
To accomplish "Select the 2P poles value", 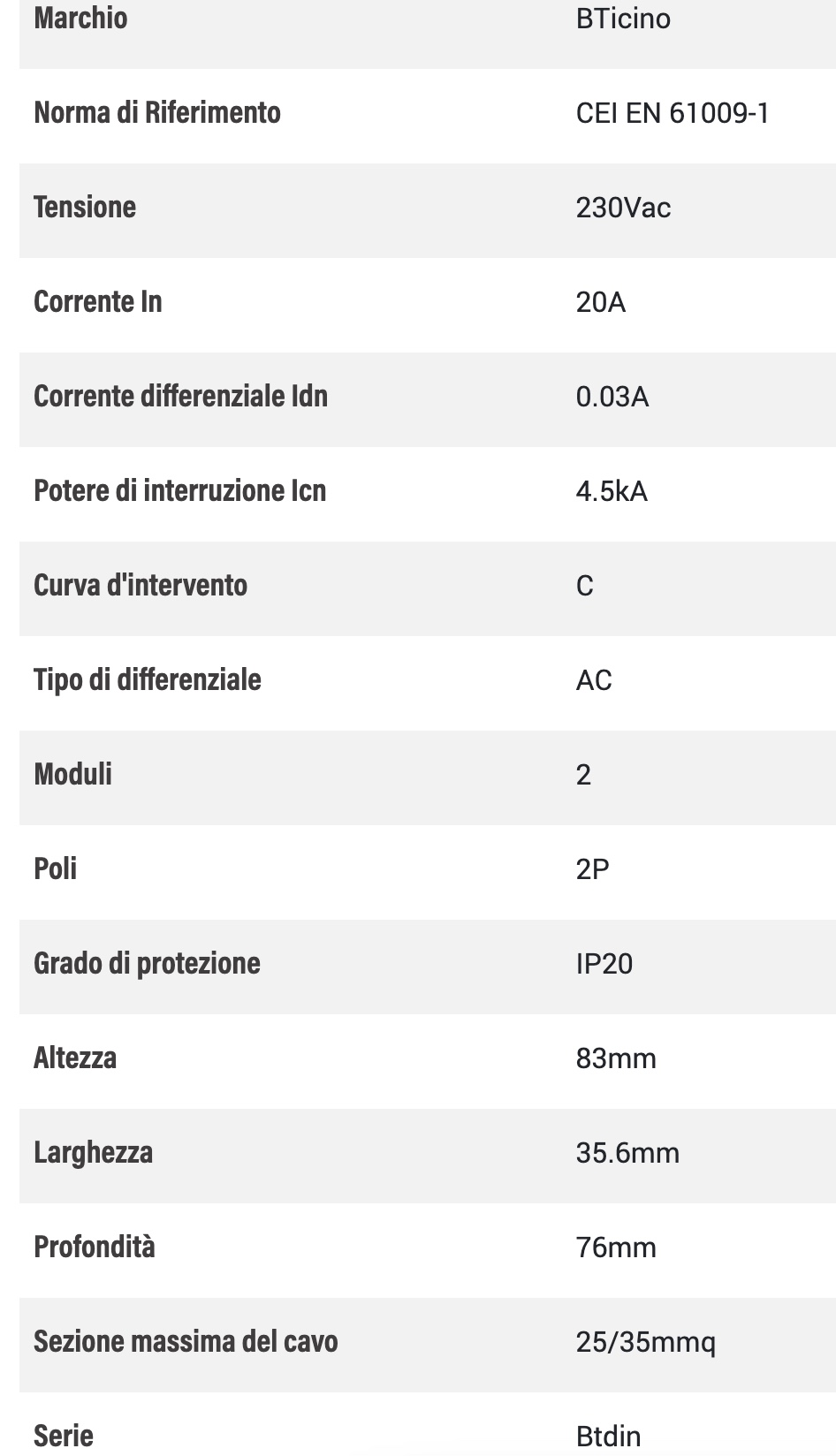I will [593, 869].
